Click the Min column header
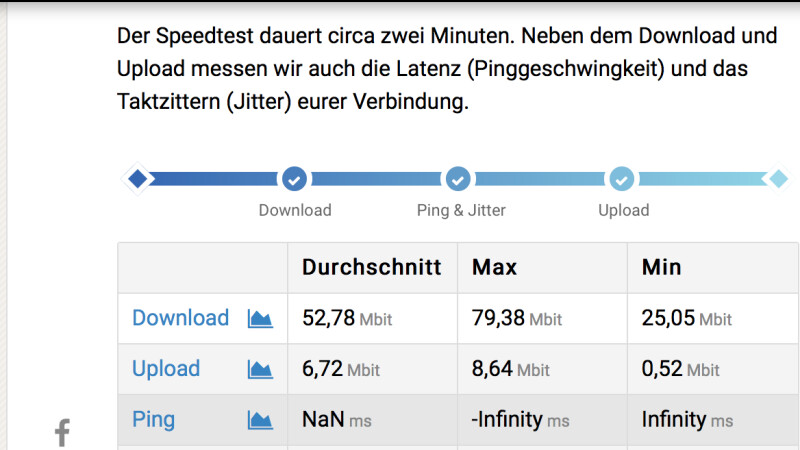Viewport: 800px width, 450px height. pos(661,267)
